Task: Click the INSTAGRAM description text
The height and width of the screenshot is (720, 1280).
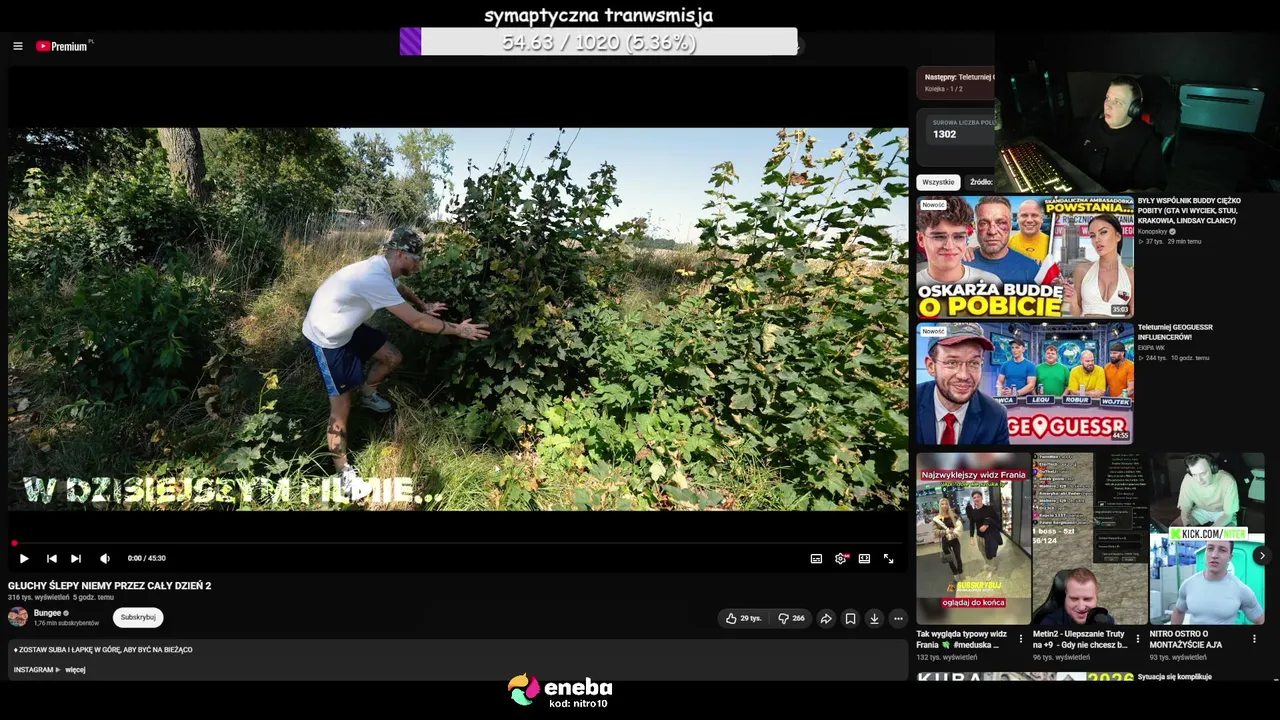Action: click(x=33, y=670)
